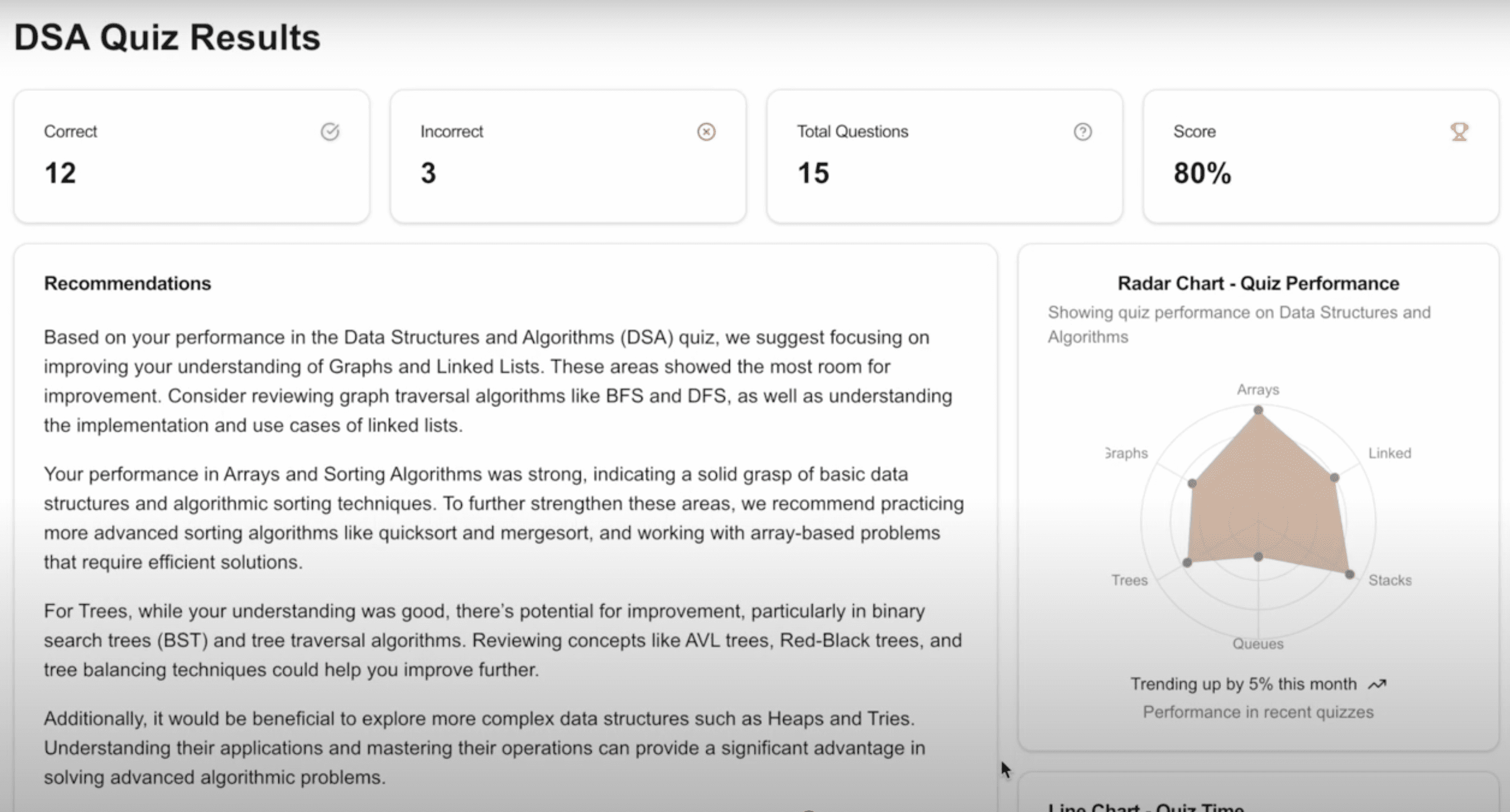Click the question mark icon on Total Questions card
Viewport: 1510px width, 812px height.
tap(1082, 132)
